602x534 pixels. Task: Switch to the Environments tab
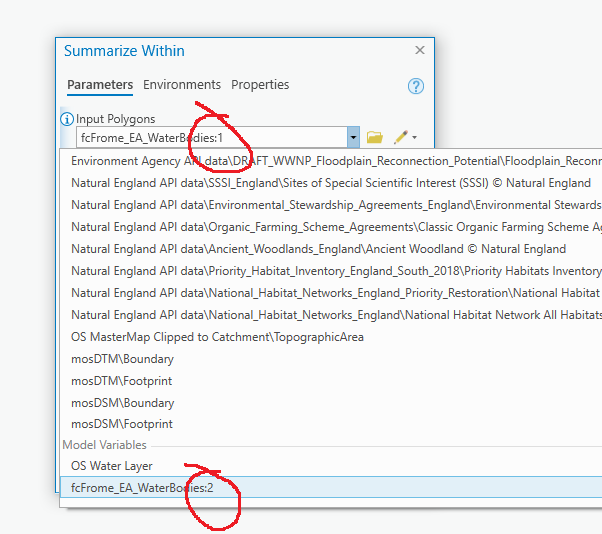point(182,84)
